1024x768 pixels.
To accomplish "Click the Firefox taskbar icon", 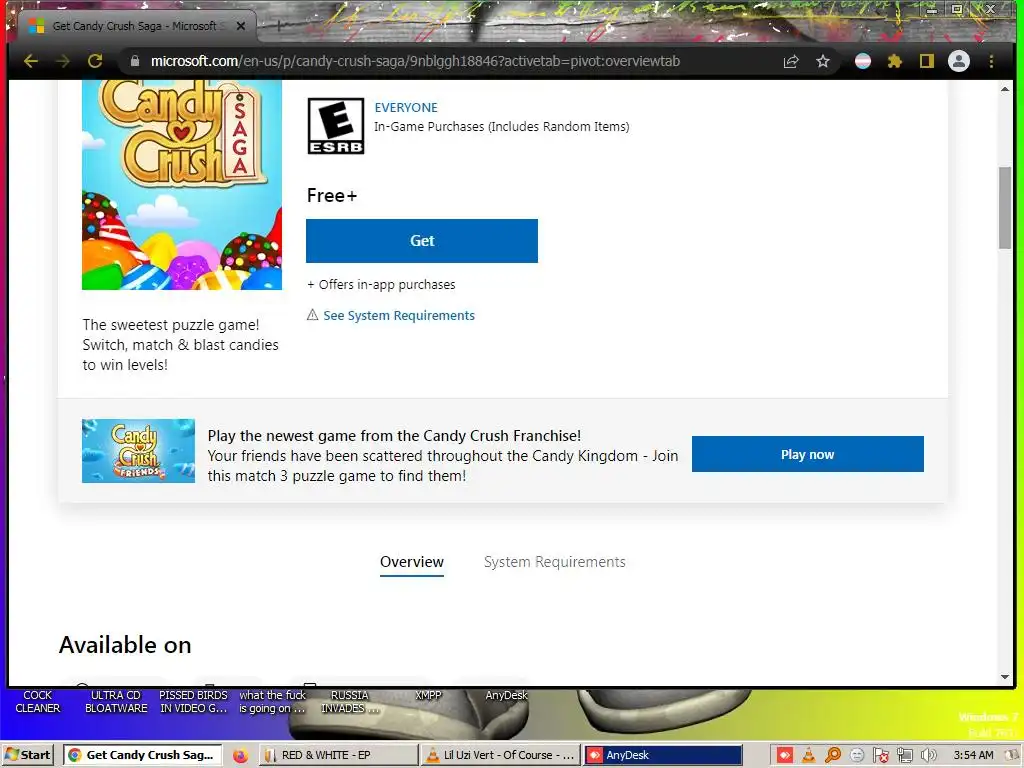I will pos(240,756).
